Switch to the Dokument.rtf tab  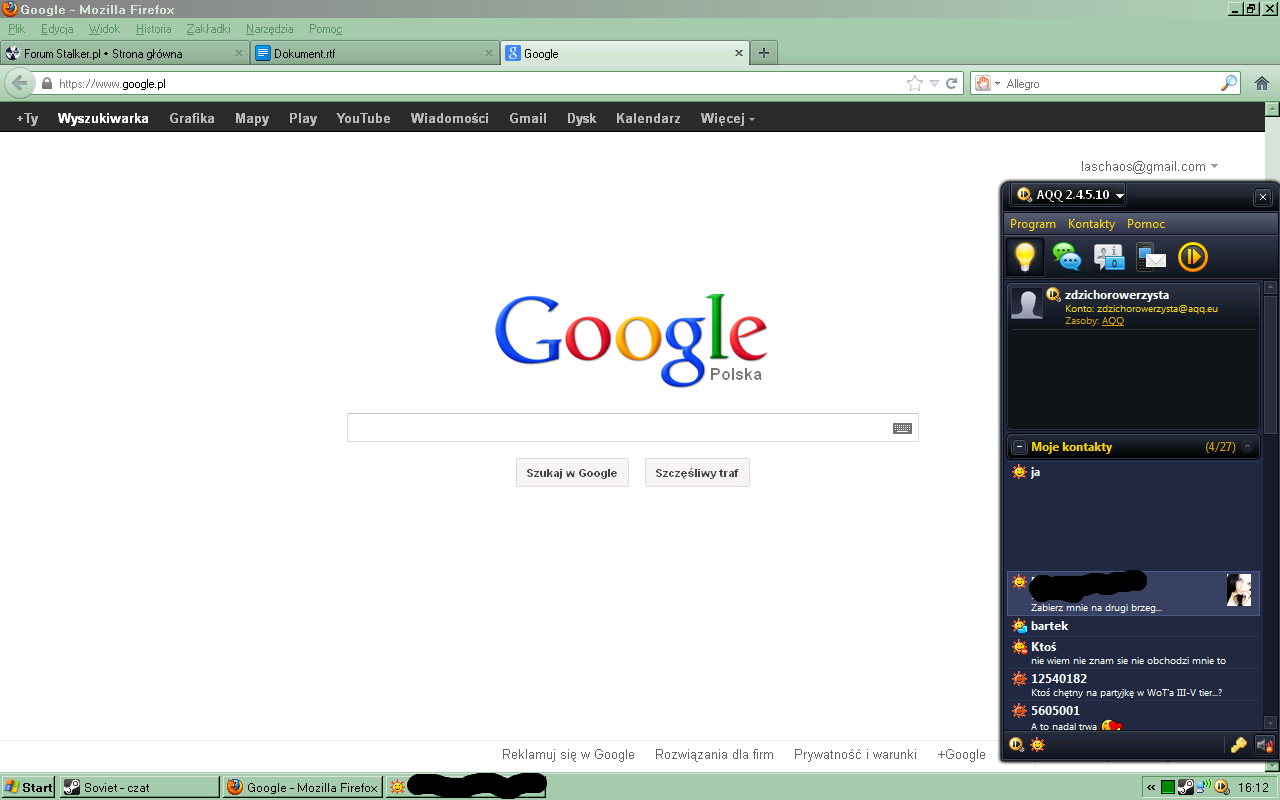point(374,53)
